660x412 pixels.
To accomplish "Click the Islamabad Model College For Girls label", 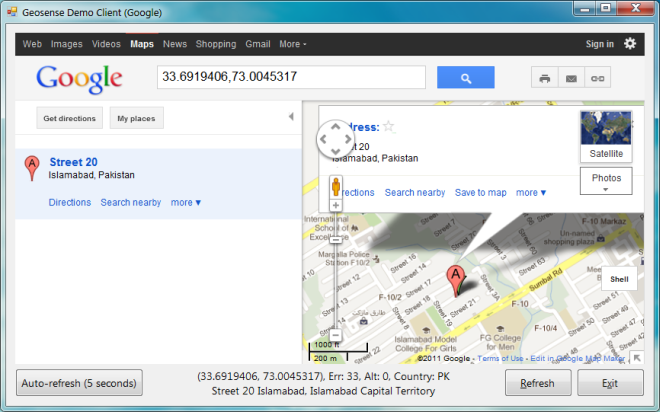I will click(426, 344).
